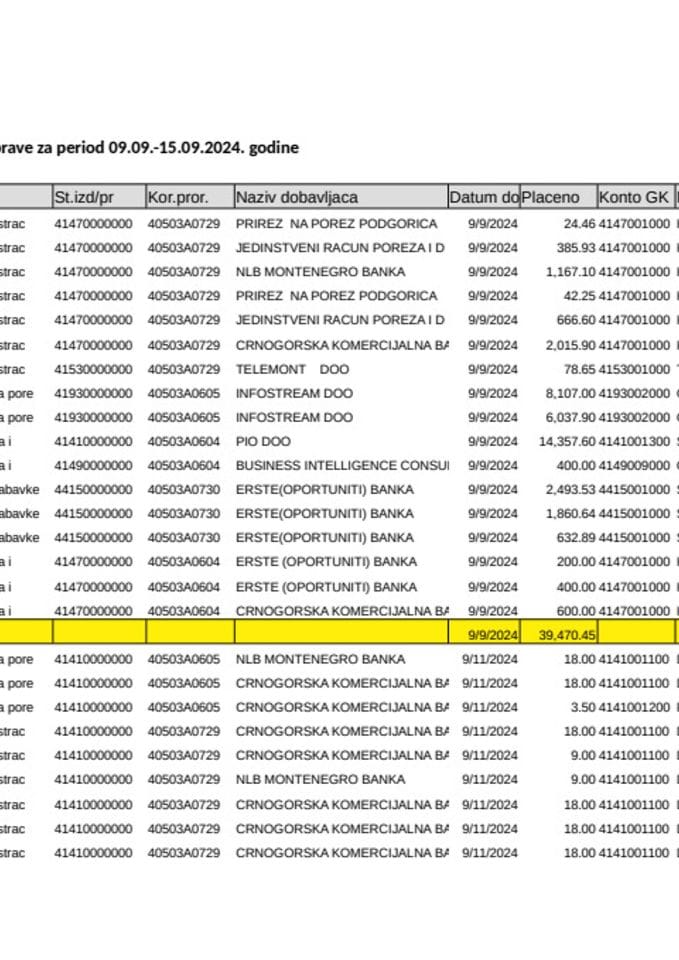Select NLB MONTENEGRO BANKA in 1,167.10 row

pyautogui.click(x=320, y=272)
